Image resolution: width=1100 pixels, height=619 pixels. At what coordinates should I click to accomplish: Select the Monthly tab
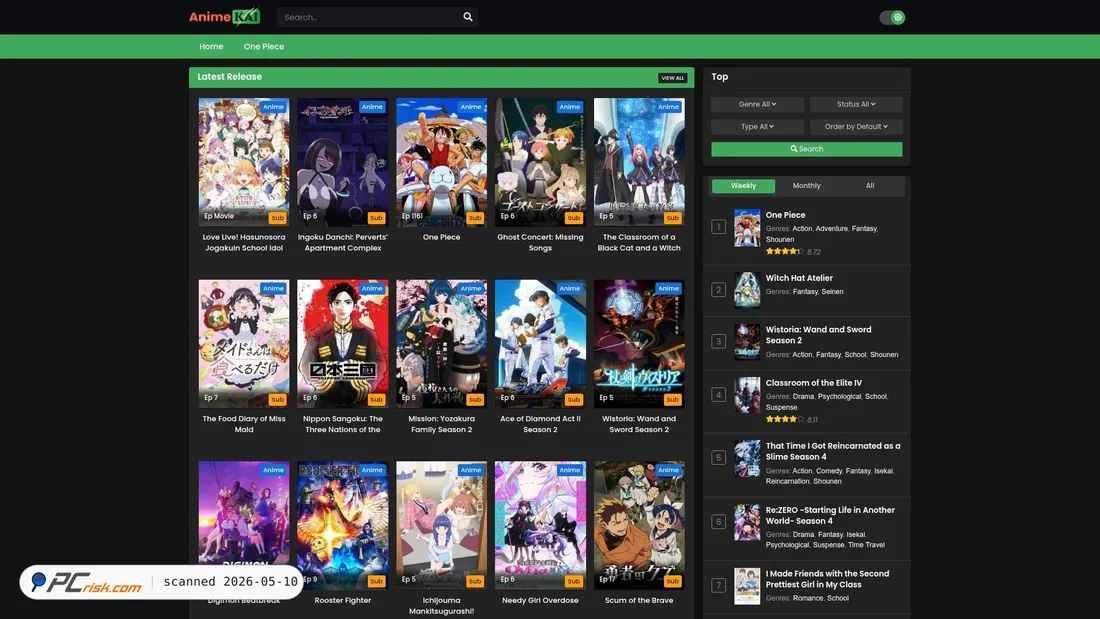point(807,186)
